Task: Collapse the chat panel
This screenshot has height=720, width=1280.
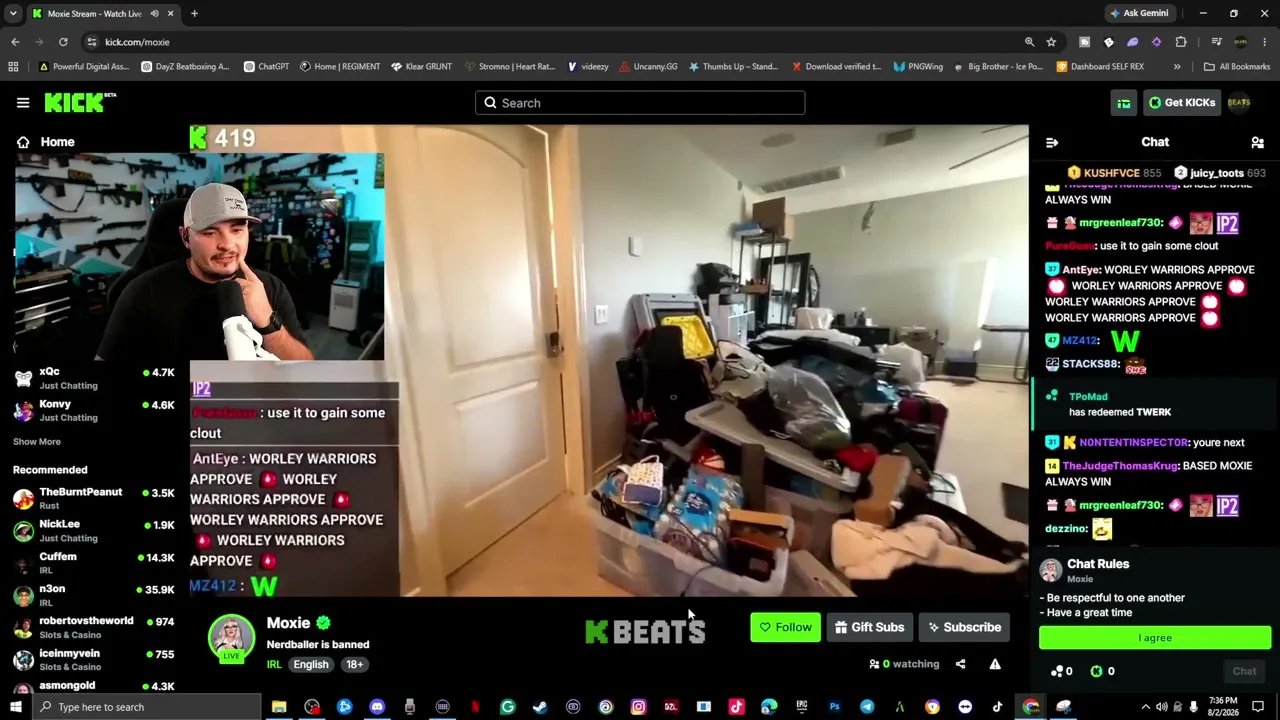Action: click(x=1051, y=142)
